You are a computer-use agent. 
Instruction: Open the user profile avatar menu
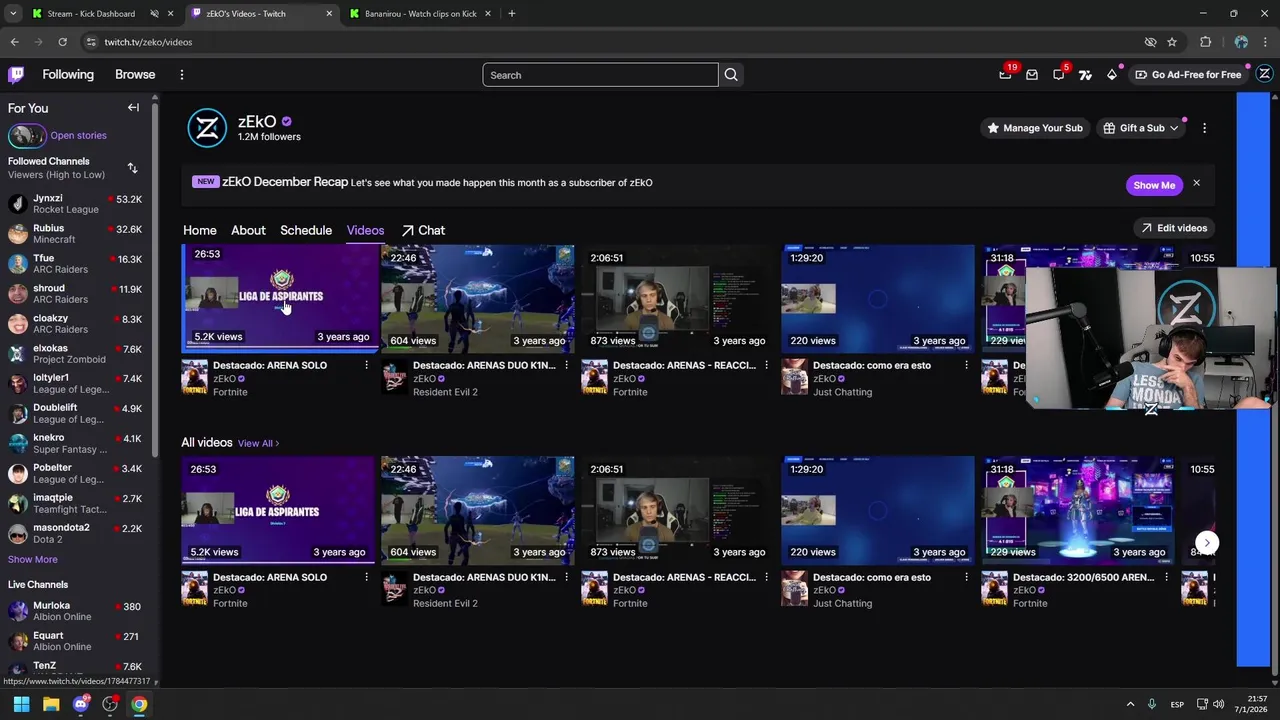[1264, 74]
